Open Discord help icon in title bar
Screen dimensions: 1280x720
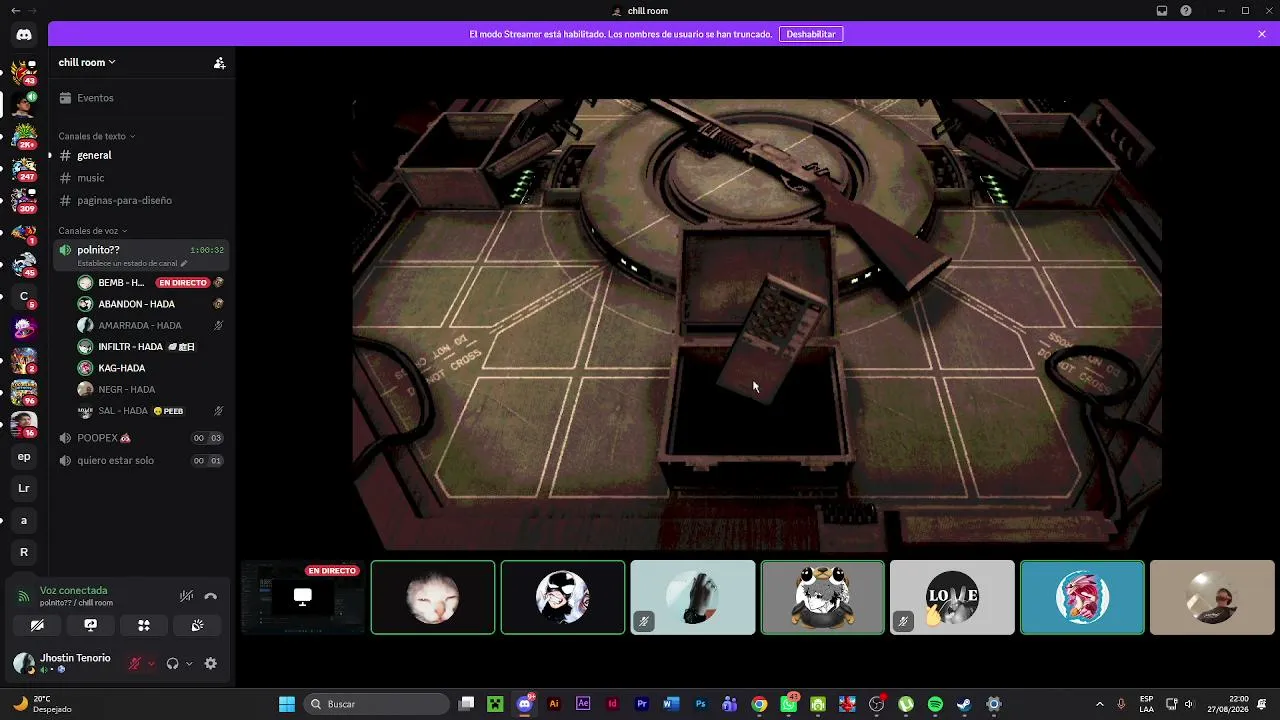(1186, 11)
